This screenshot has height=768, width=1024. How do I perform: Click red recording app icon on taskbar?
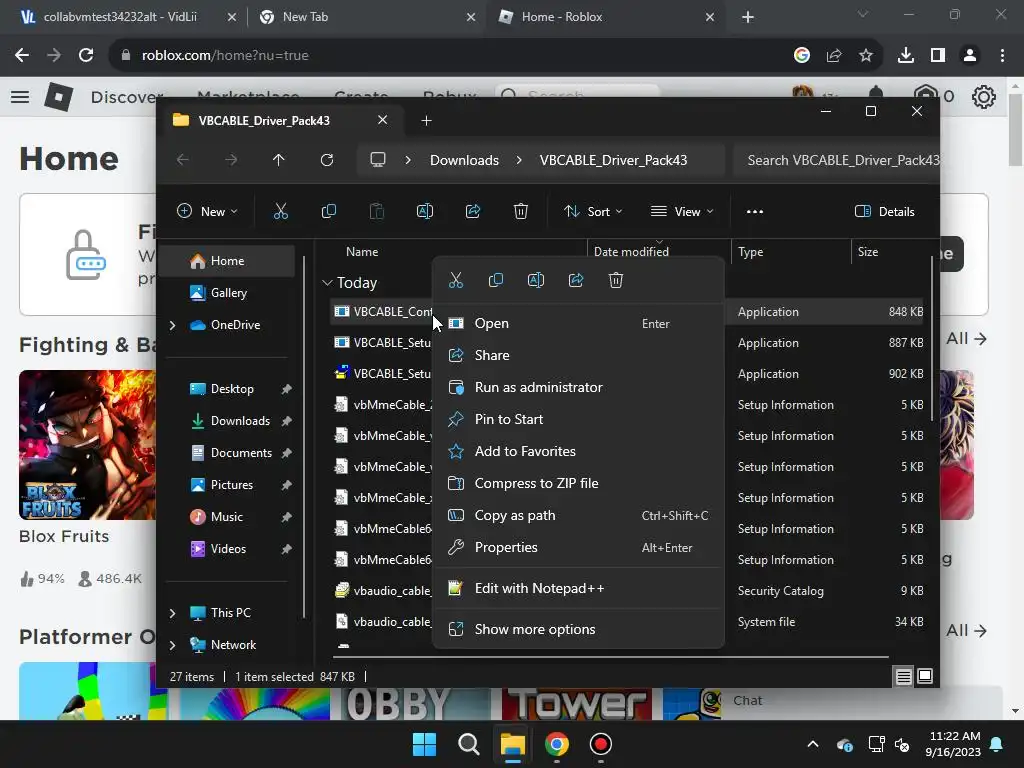600,744
